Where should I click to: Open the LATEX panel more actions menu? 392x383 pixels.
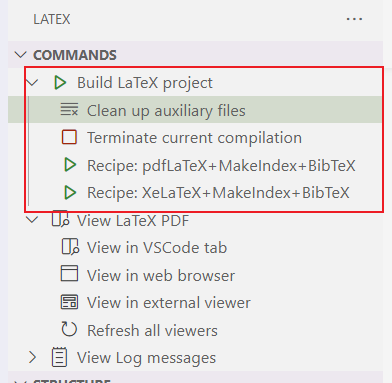[354, 19]
